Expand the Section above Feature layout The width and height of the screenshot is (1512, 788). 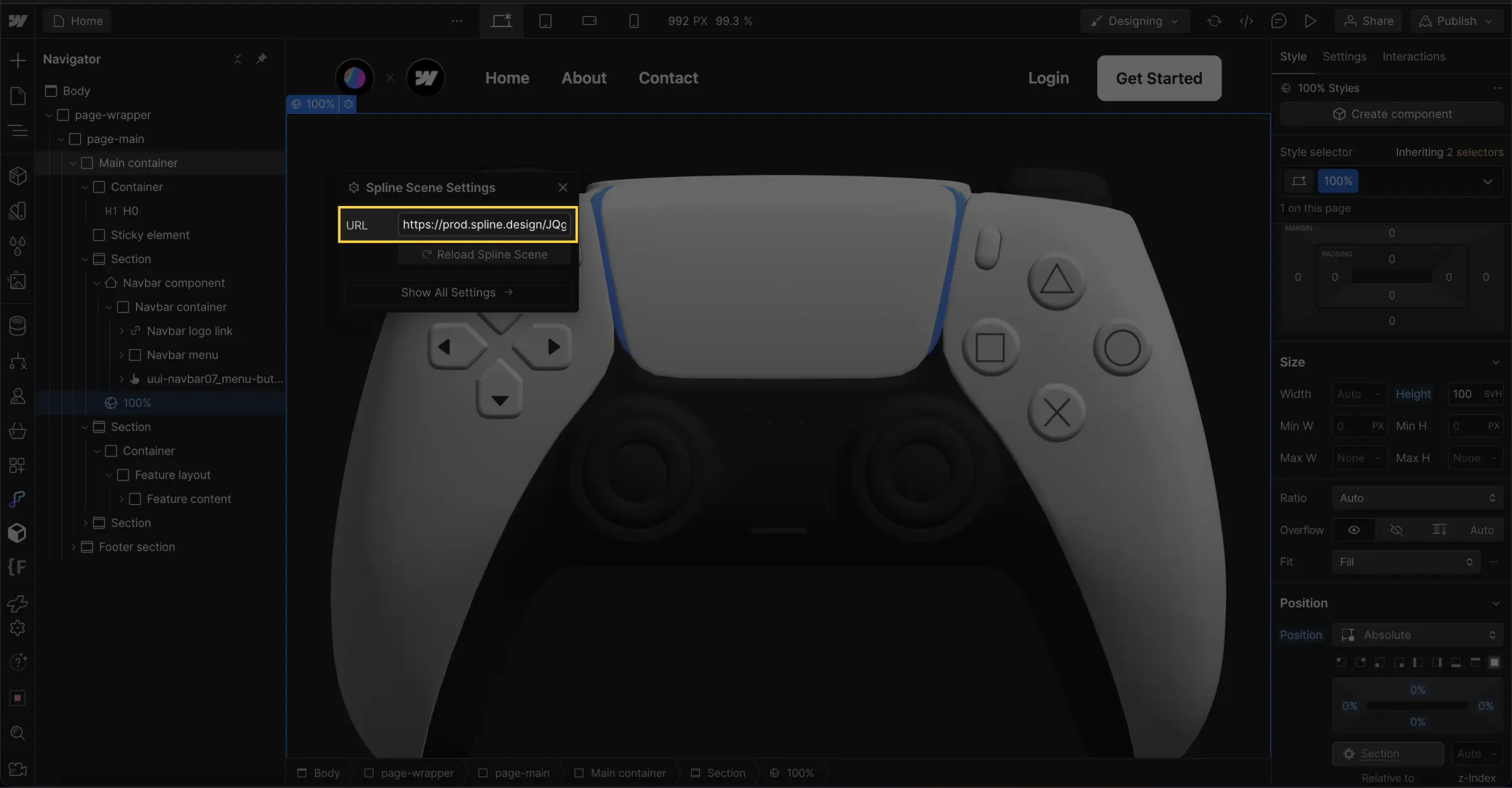click(85, 427)
